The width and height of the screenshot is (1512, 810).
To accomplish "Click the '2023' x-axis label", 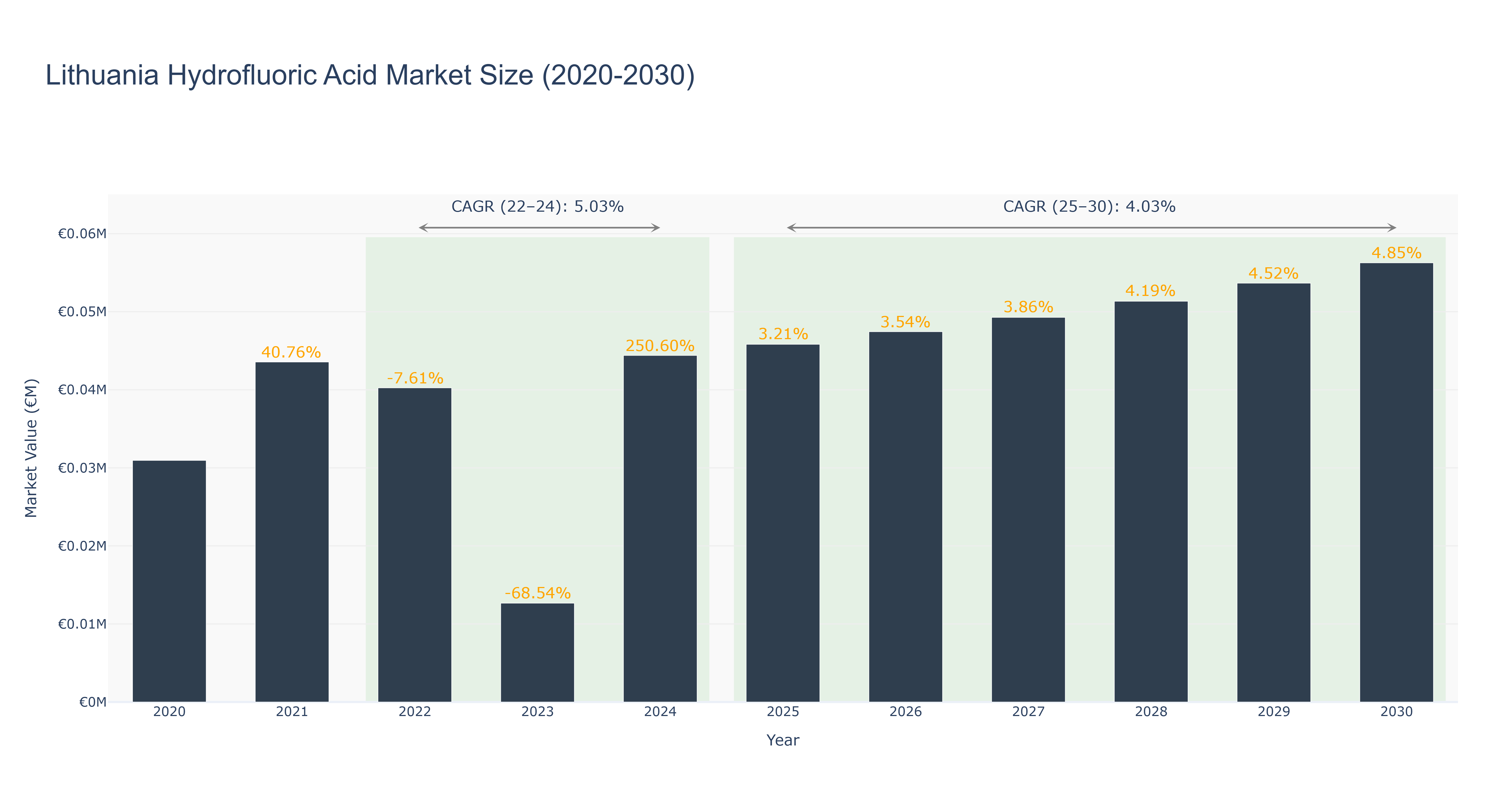I will pyautogui.click(x=537, y=711).
